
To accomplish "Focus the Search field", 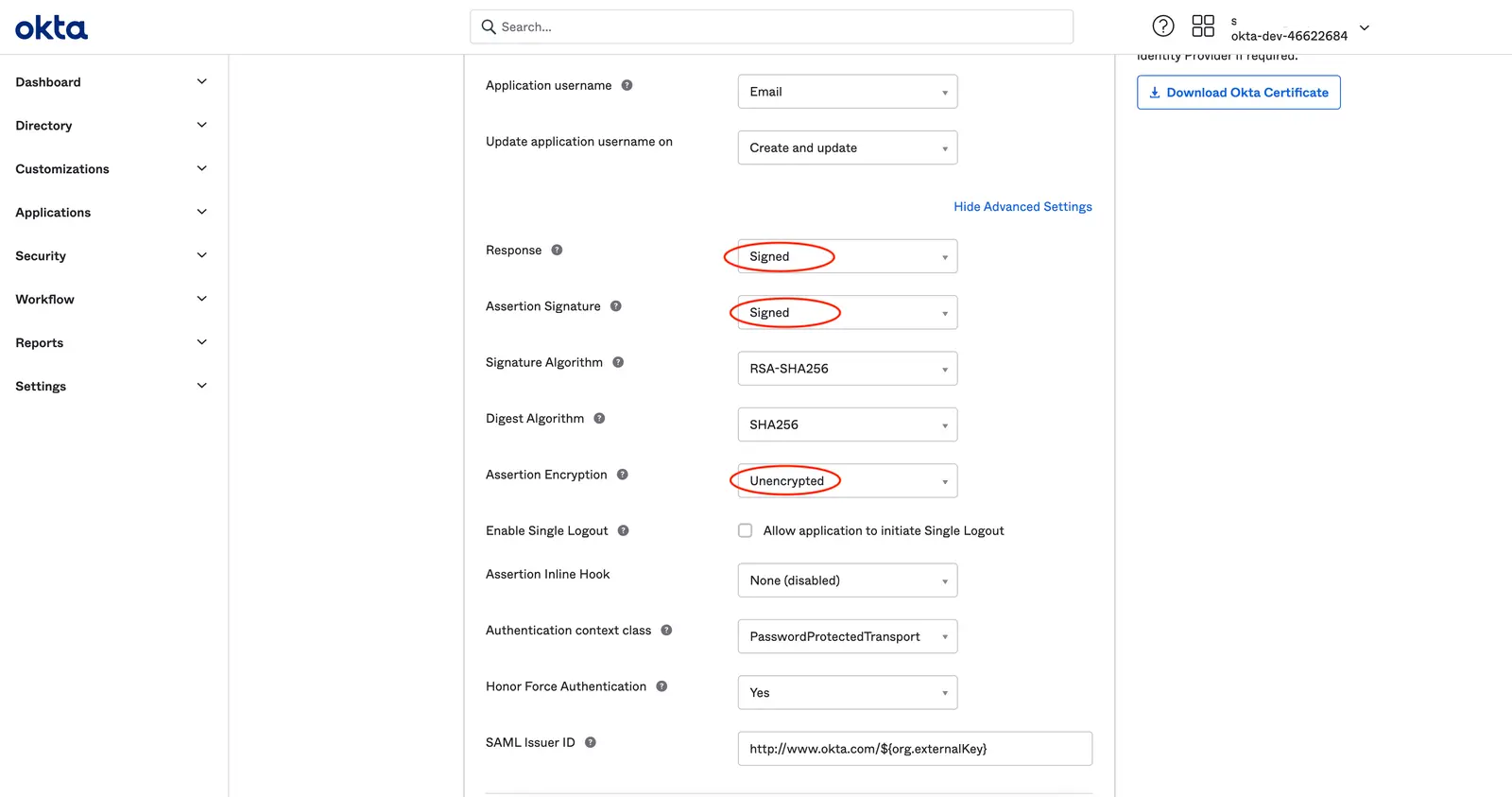I will tap(771, 26).
